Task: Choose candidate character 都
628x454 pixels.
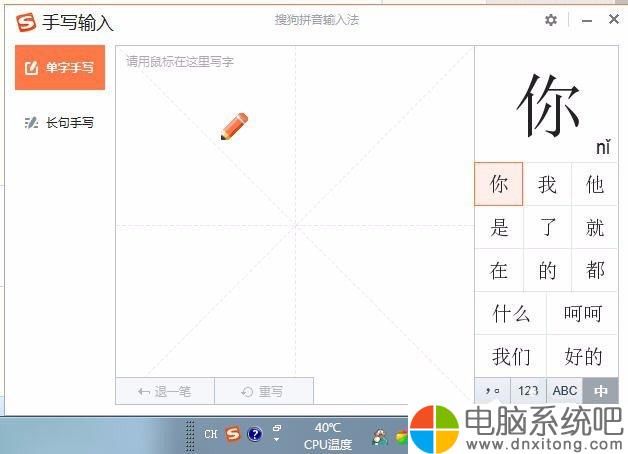Action: [x=595, y=270]
